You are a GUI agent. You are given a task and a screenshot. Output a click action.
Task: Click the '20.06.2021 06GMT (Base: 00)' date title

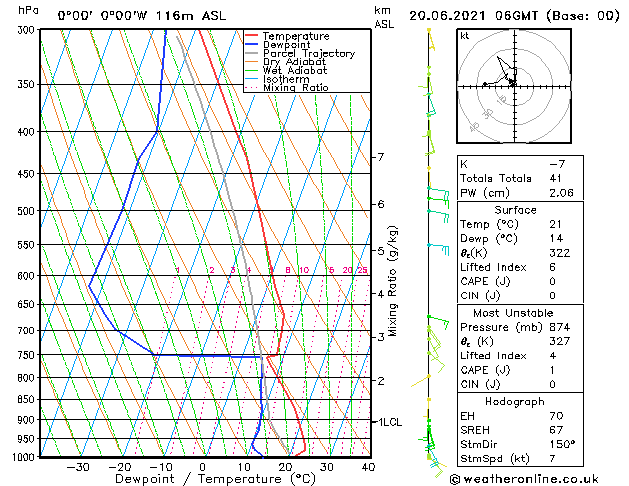[514, 16]
